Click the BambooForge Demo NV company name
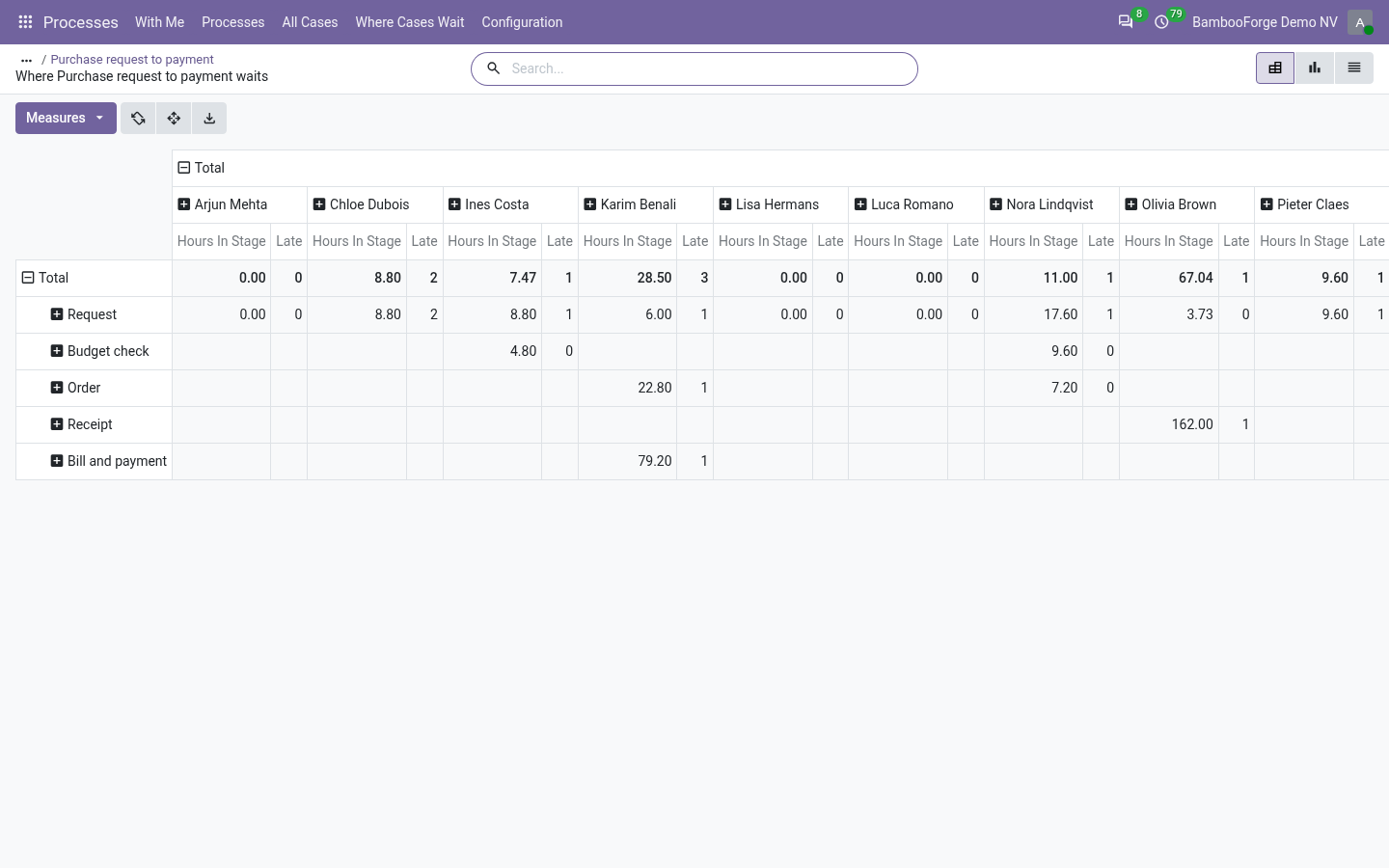 (x=1265, y=22)
